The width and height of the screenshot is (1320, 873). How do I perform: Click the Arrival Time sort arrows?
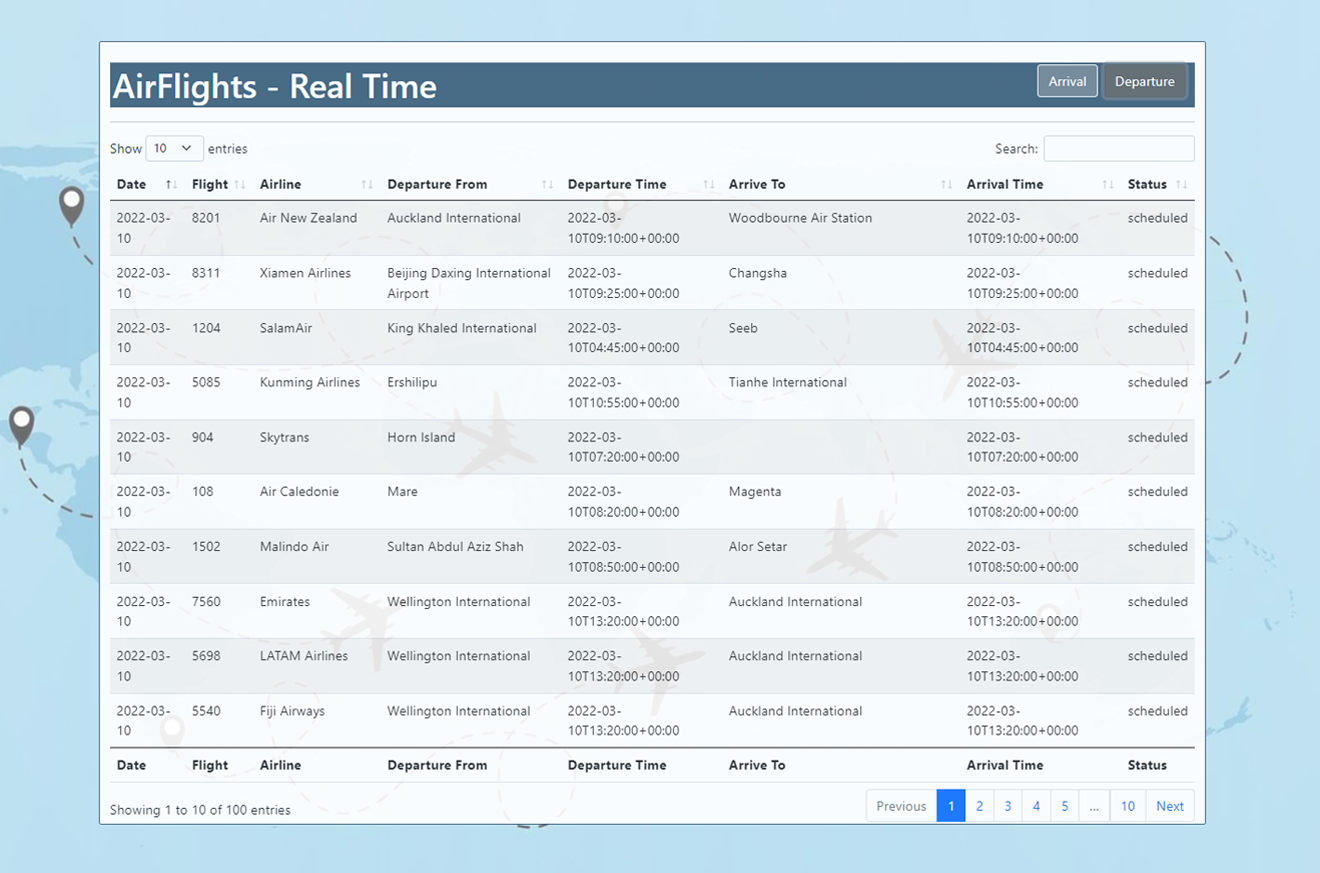tap(1107, 185)
